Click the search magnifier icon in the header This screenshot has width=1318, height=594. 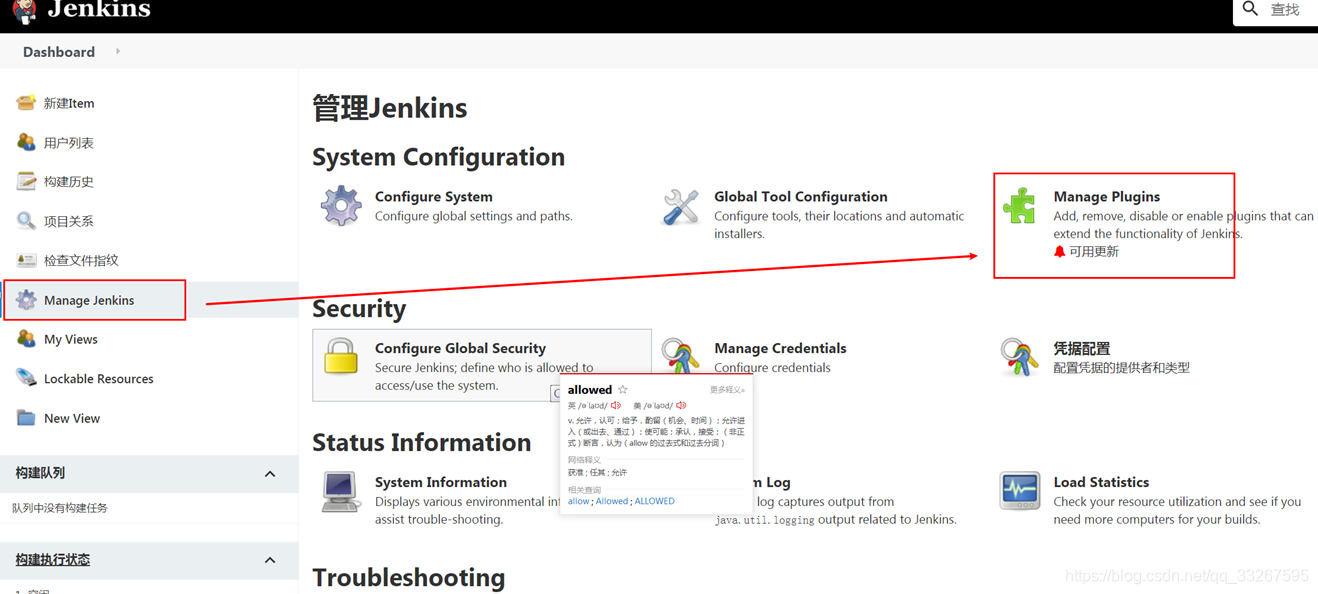[1250, 9]
